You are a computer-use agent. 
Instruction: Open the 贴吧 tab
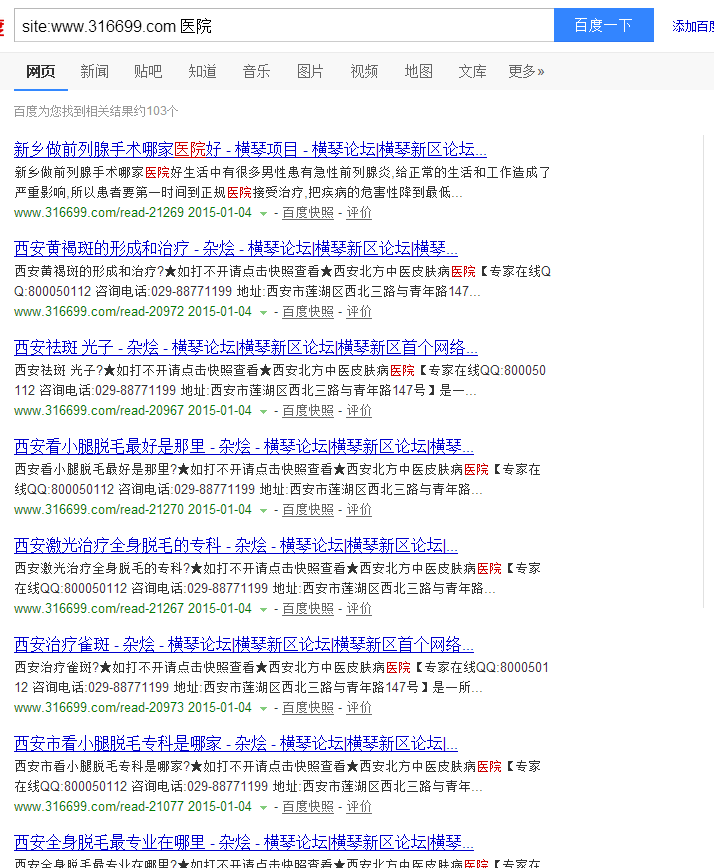click(x=148, y=71)
